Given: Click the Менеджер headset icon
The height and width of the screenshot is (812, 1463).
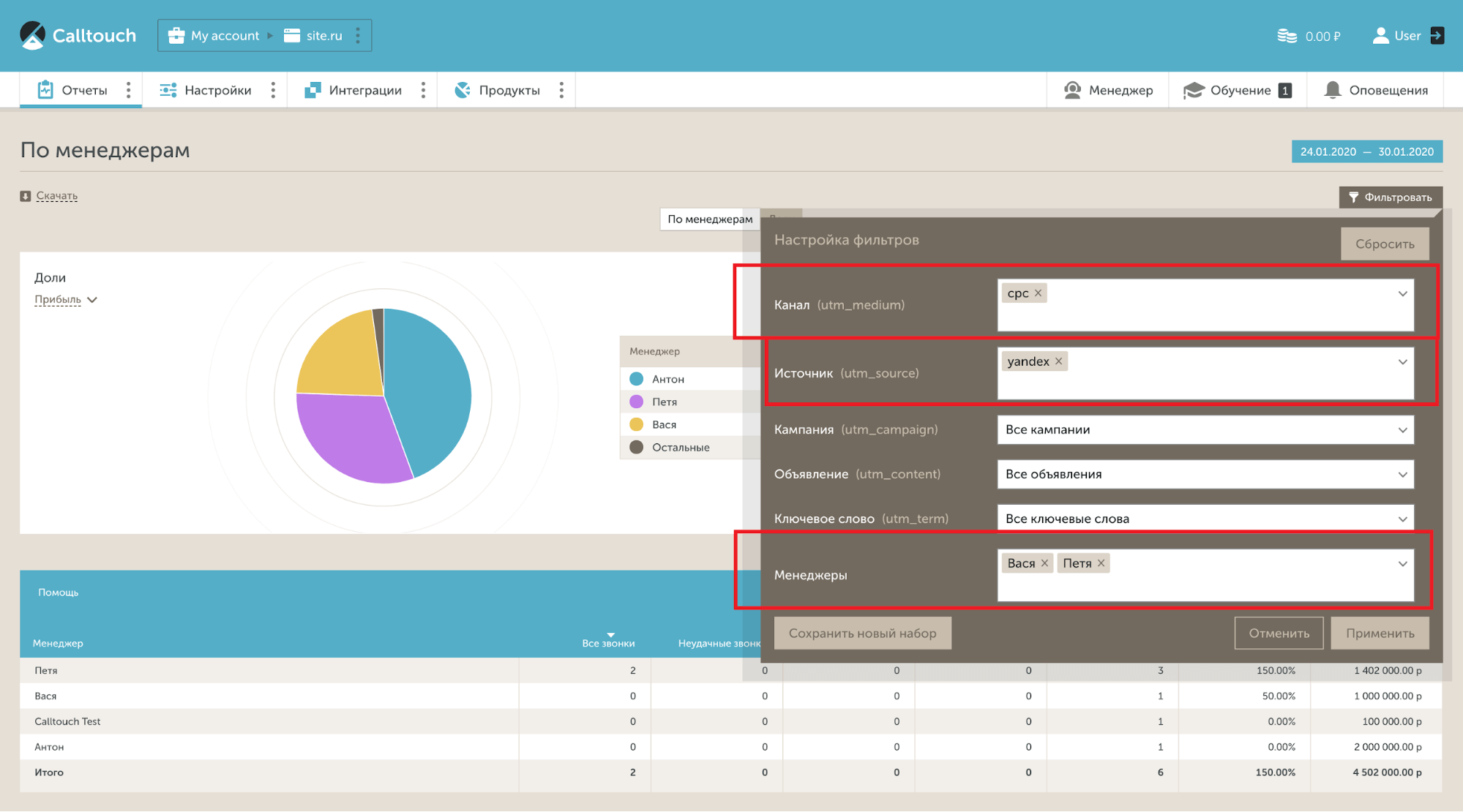Looking at the screenshot, I should click(1072, 90).
